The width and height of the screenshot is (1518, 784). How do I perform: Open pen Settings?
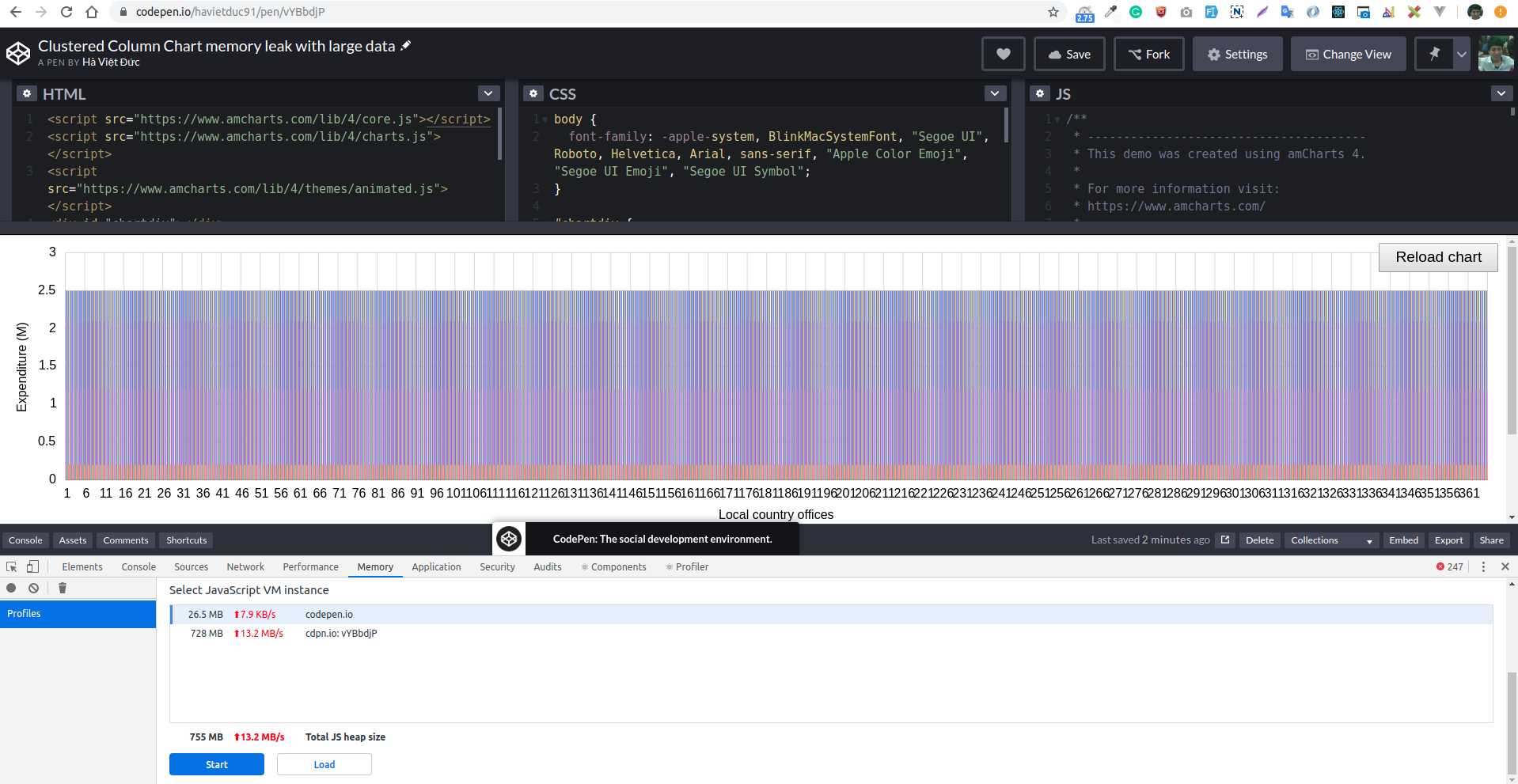pyautogui.click(x=1238, y=54)
